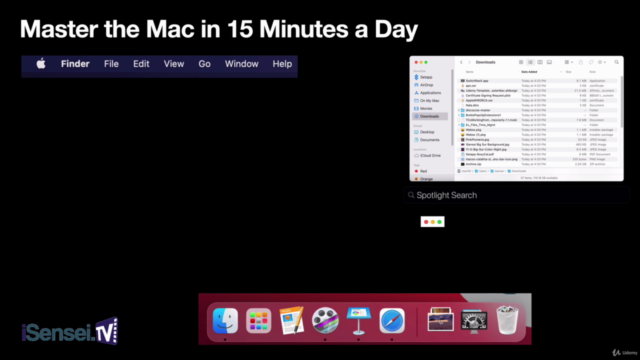Click Downloads in the Finder path bar

click(x=517, y=171)
